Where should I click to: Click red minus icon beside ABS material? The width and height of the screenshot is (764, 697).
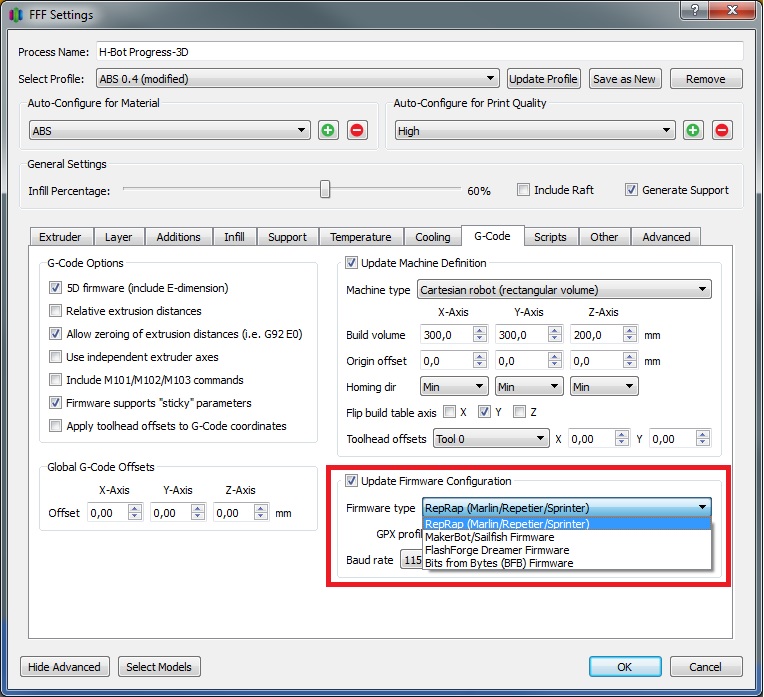point(357,131)
